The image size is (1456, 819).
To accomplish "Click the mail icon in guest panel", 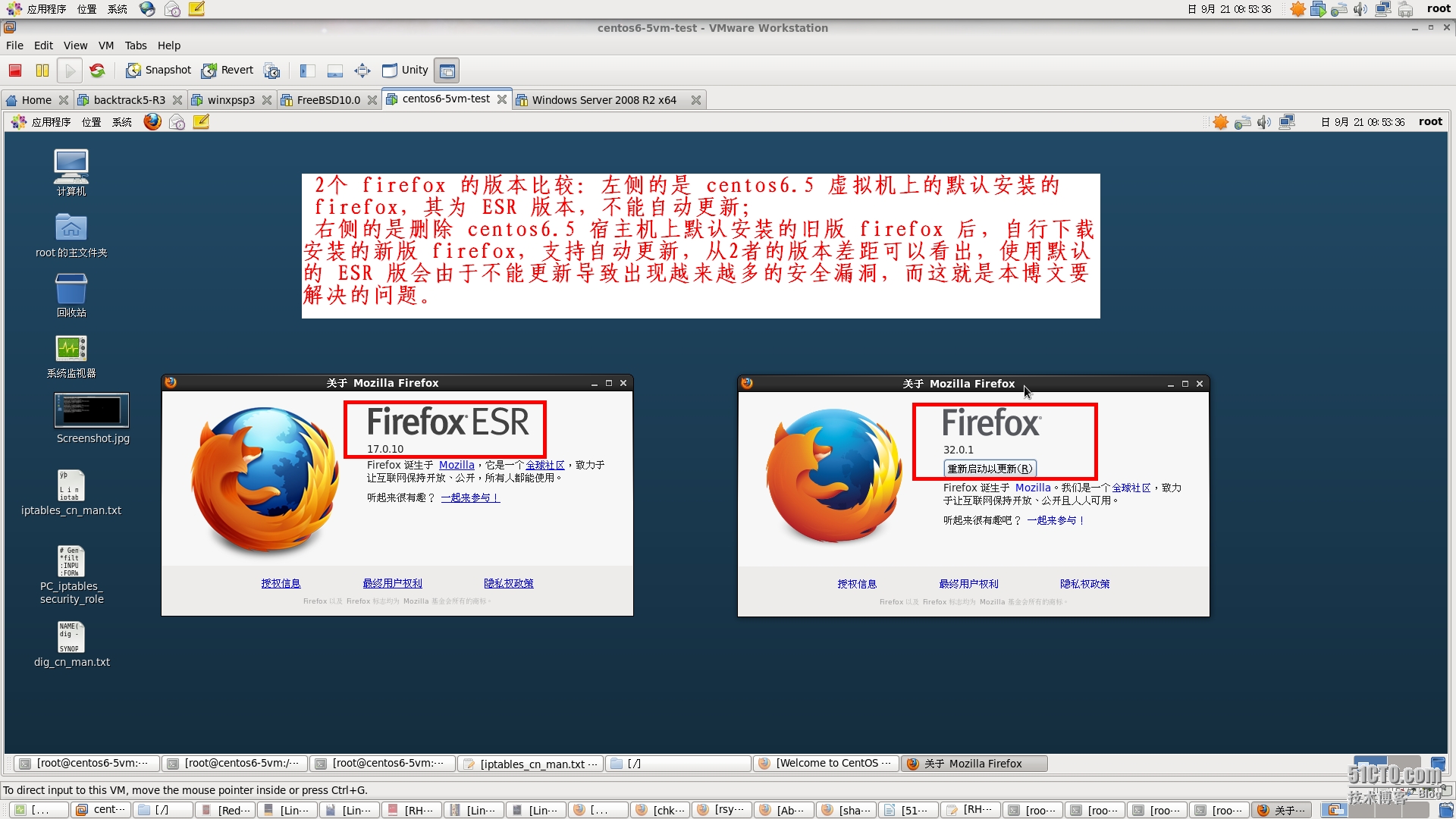I will coord(177,122).
